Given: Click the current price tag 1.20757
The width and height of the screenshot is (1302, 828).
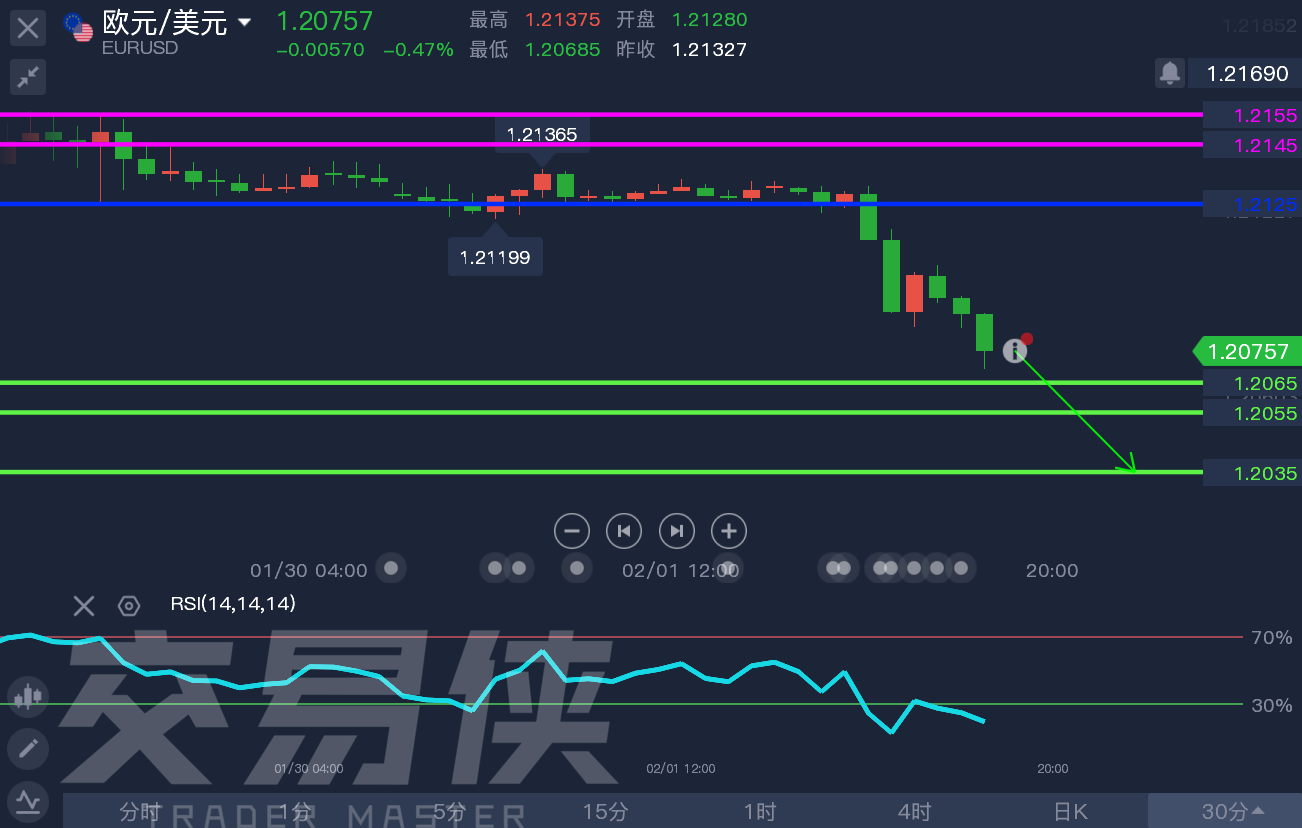Looking at the screenshot, I should pyautogui.click(x=1247, y=351).
